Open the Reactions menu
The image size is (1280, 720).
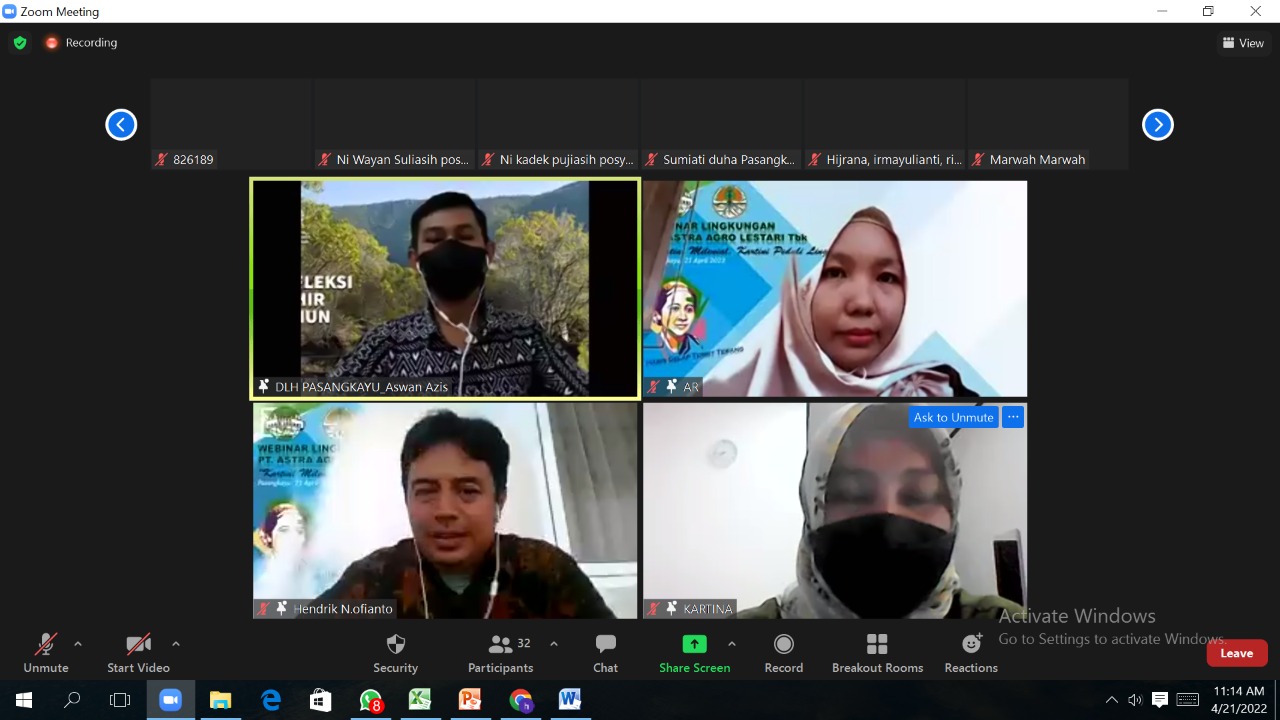pyautogui.click(x=971, y=653)
